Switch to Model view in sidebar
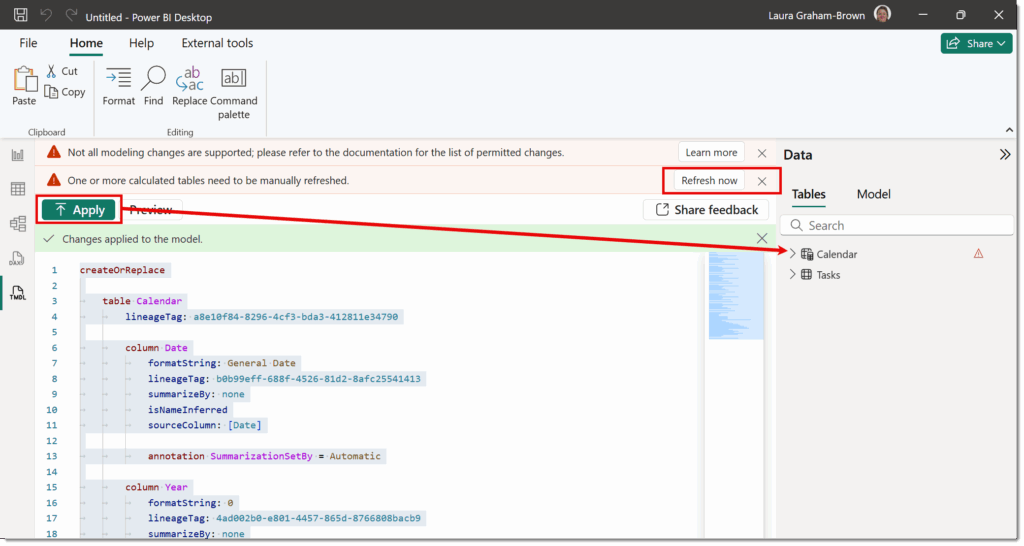The width and height of the screenshot is (1024, 546). [x=18, y=223]
